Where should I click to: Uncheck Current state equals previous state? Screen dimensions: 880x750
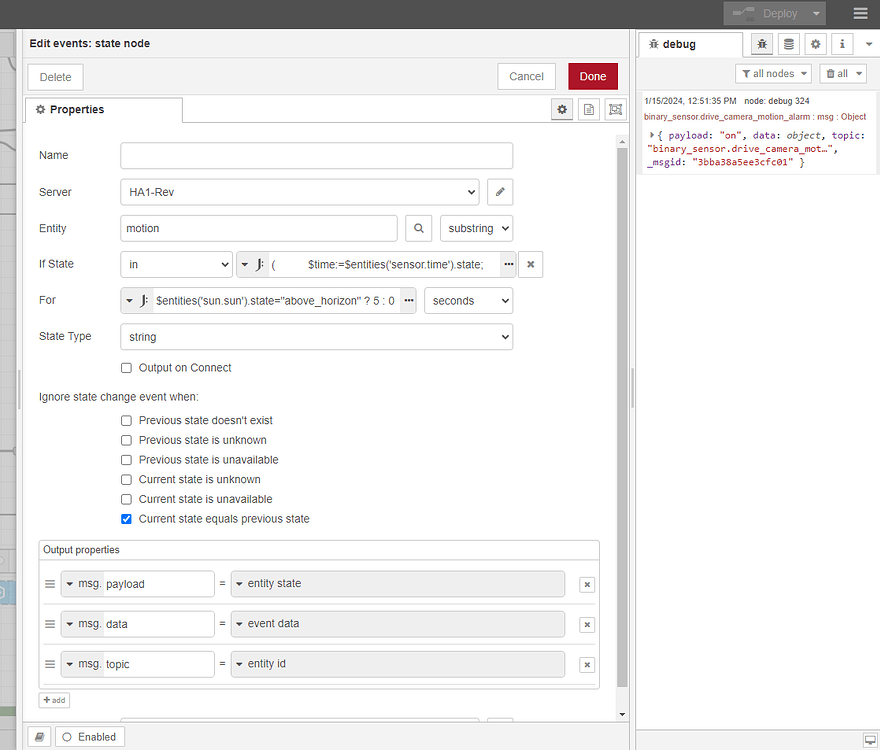coord(126,519)
